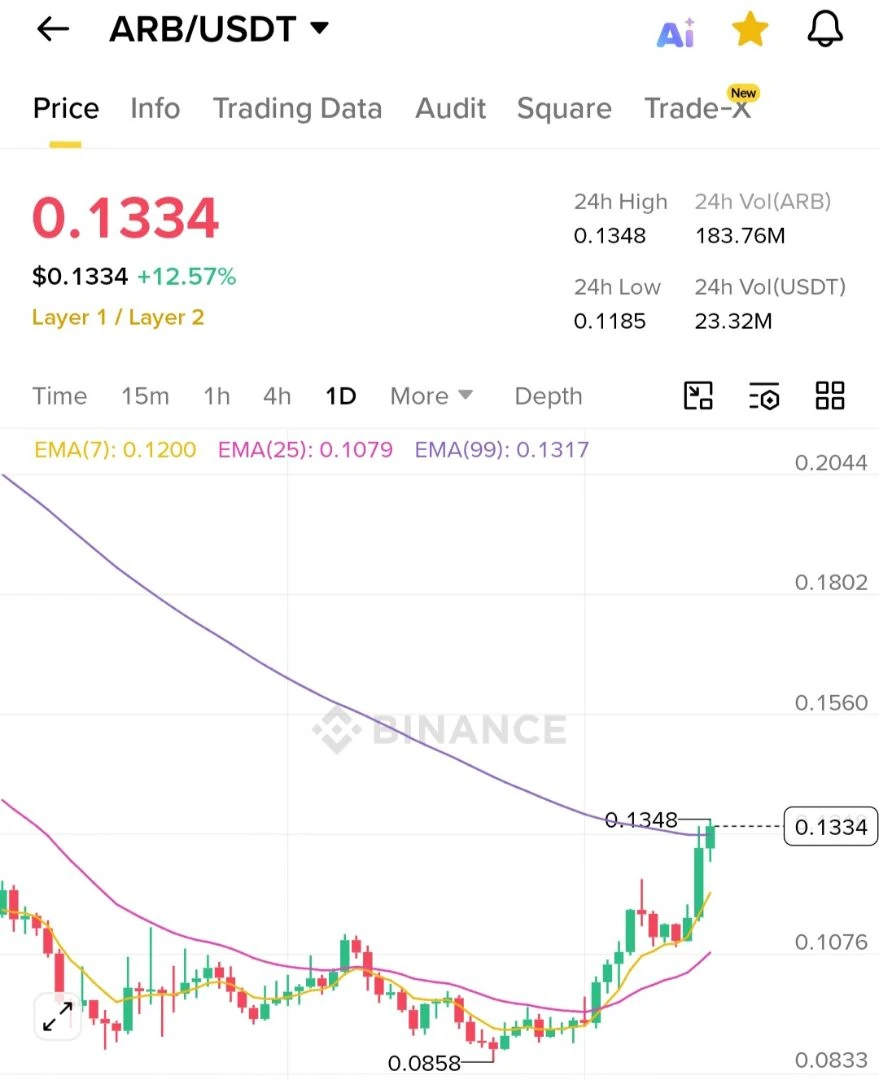This screenshot has width=879, height=1080.
Task: Open the Depth chart view
Action: 548,396
